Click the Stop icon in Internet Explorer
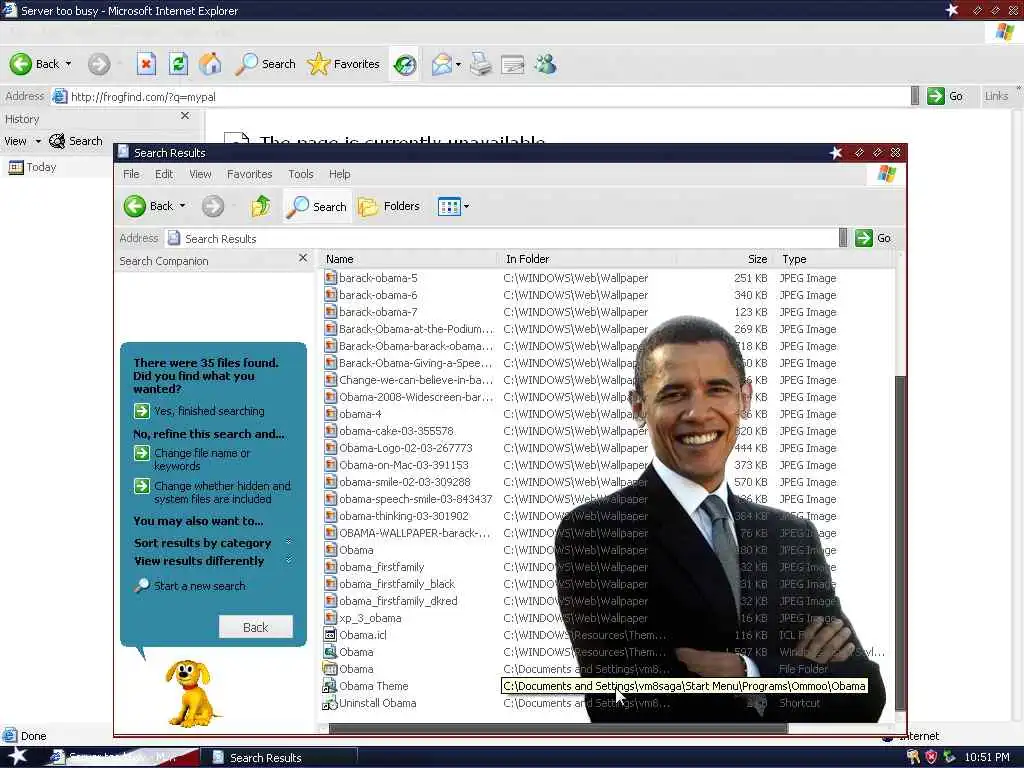This screenshot has height=768, width=1024. click(x=146, y=64)
